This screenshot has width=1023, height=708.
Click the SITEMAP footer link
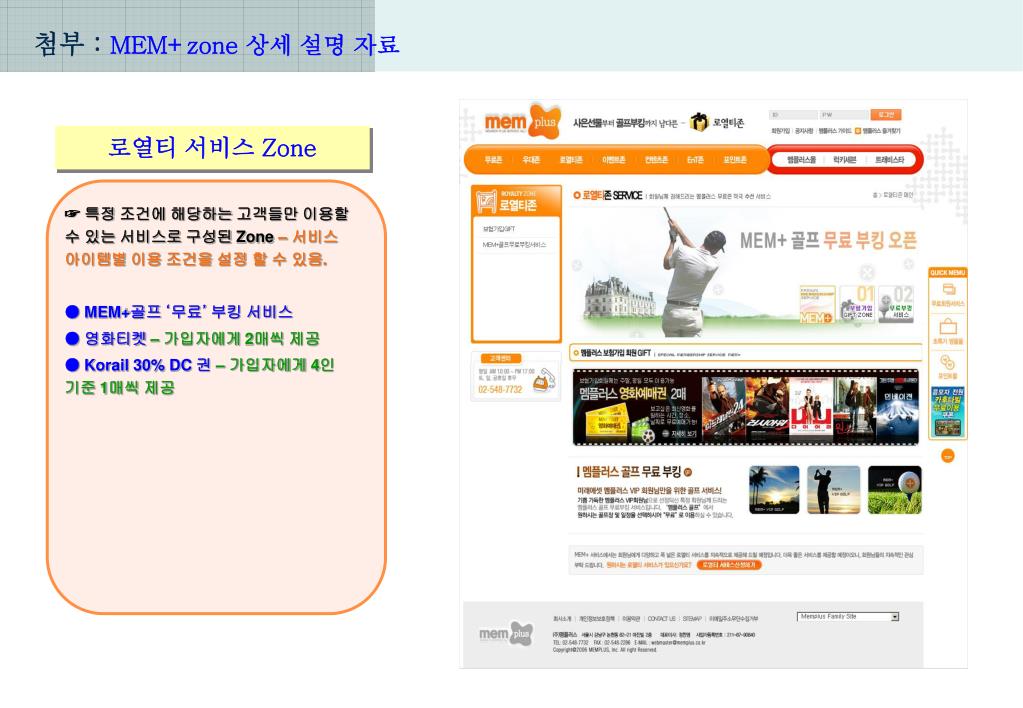[692, 619]
